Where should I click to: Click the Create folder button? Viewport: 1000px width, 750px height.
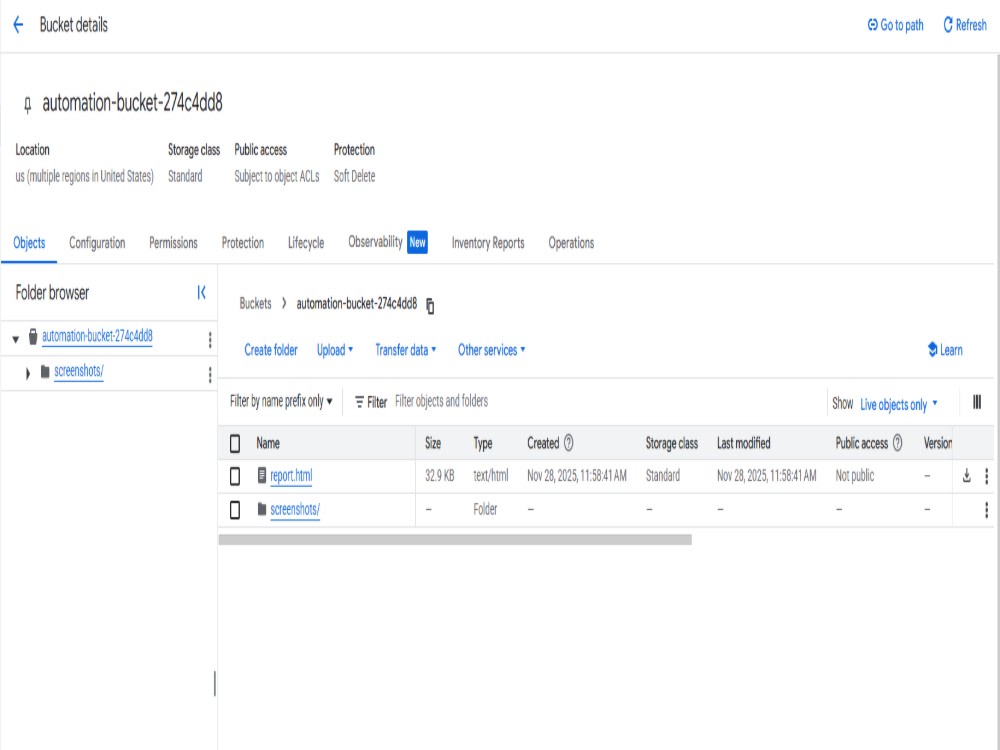[x=271, y=350]
